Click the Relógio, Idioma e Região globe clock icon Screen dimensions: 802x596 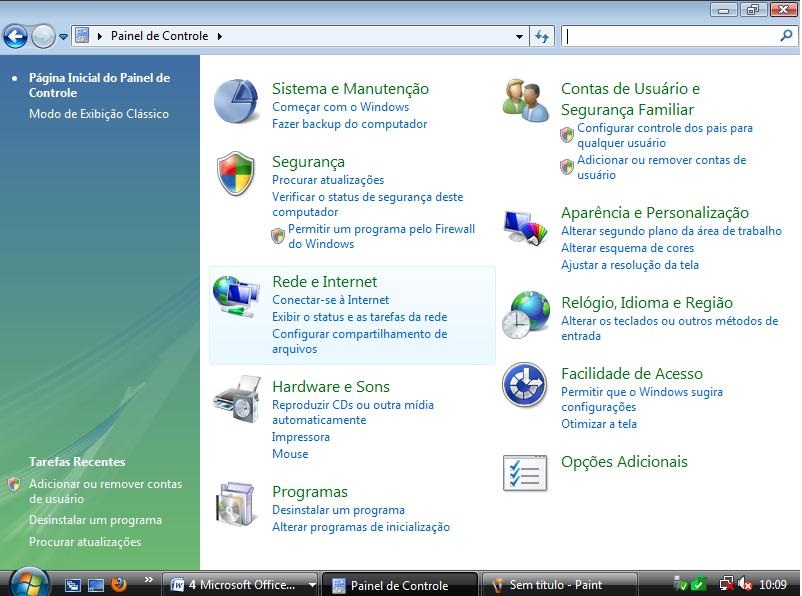[526, 315]
